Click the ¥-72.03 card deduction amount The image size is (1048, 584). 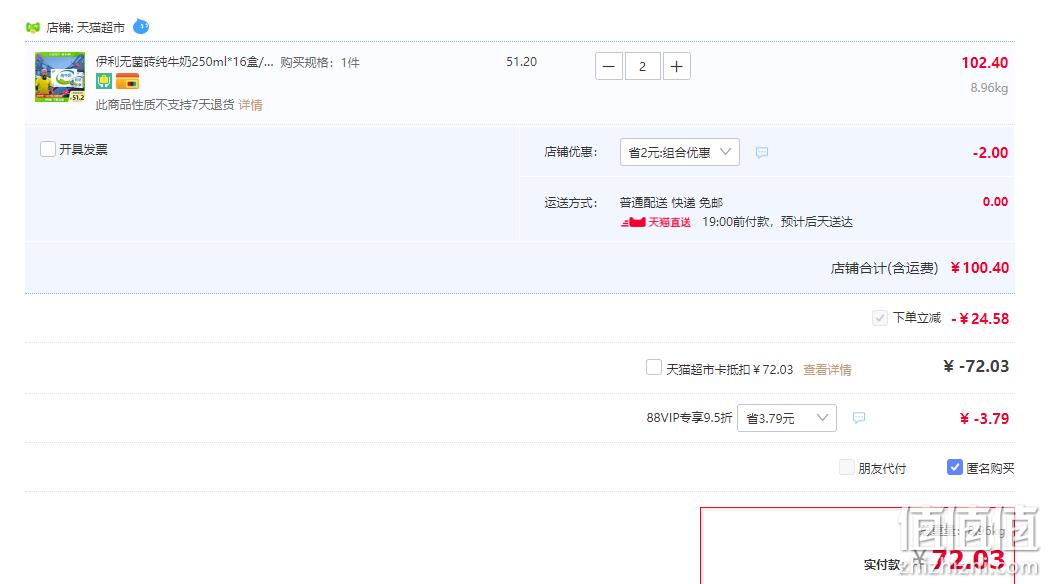(x=976, y=366)
